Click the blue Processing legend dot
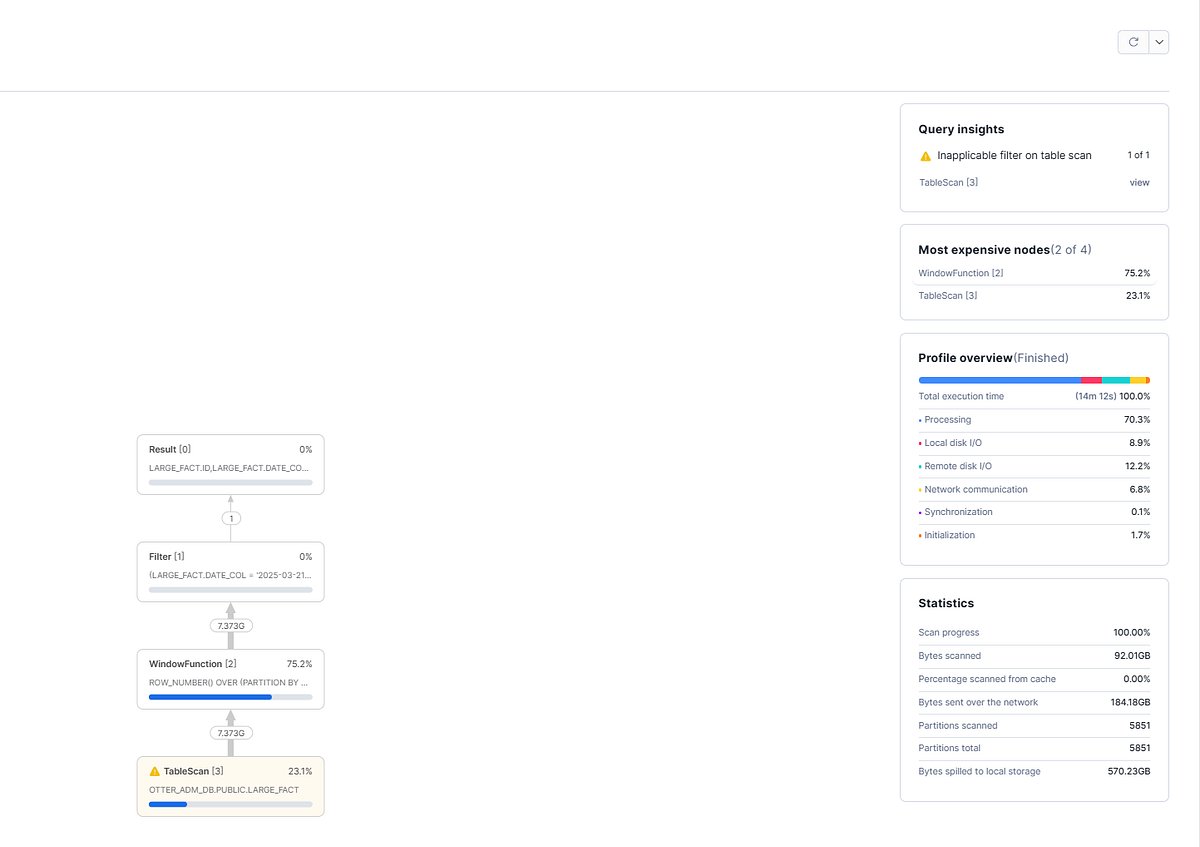Viewport: 1200px width, 847px height. [921, 419]
